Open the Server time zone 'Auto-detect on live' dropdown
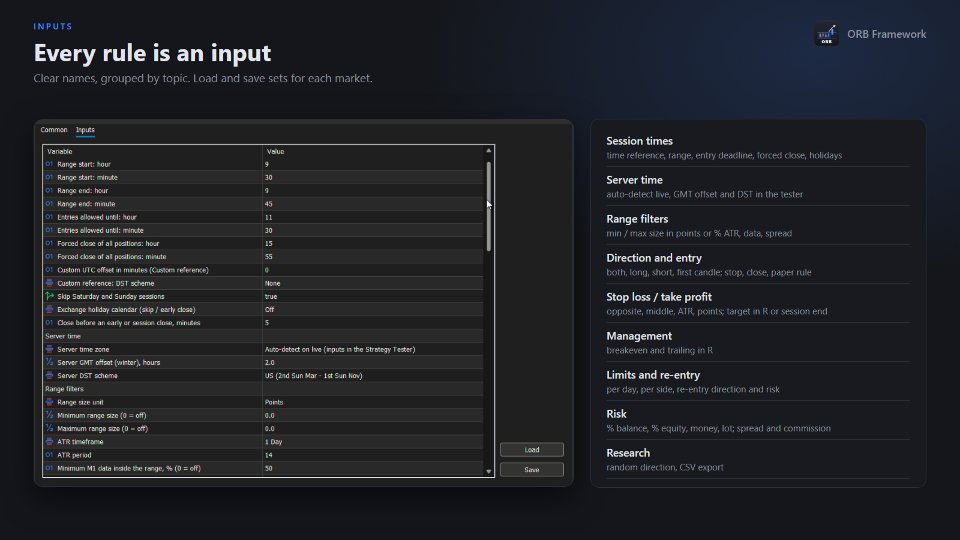Screen dimensions: 960x540 (x=373, y=350)
